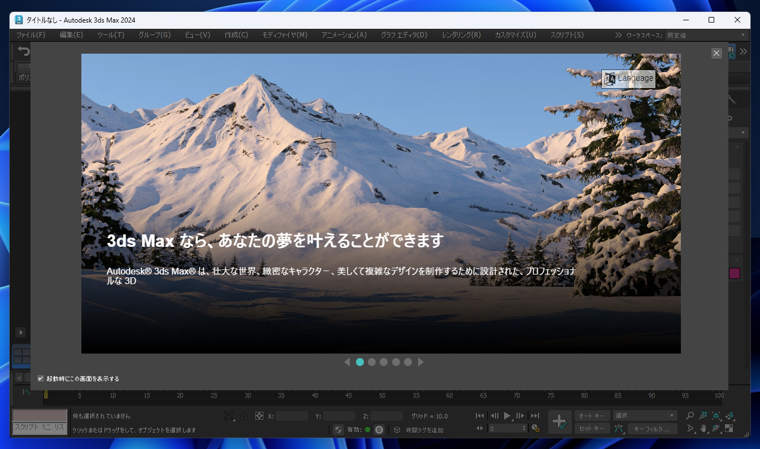
Task: Toggle the Key Mode arrows button
Action: tap(479, 428)
